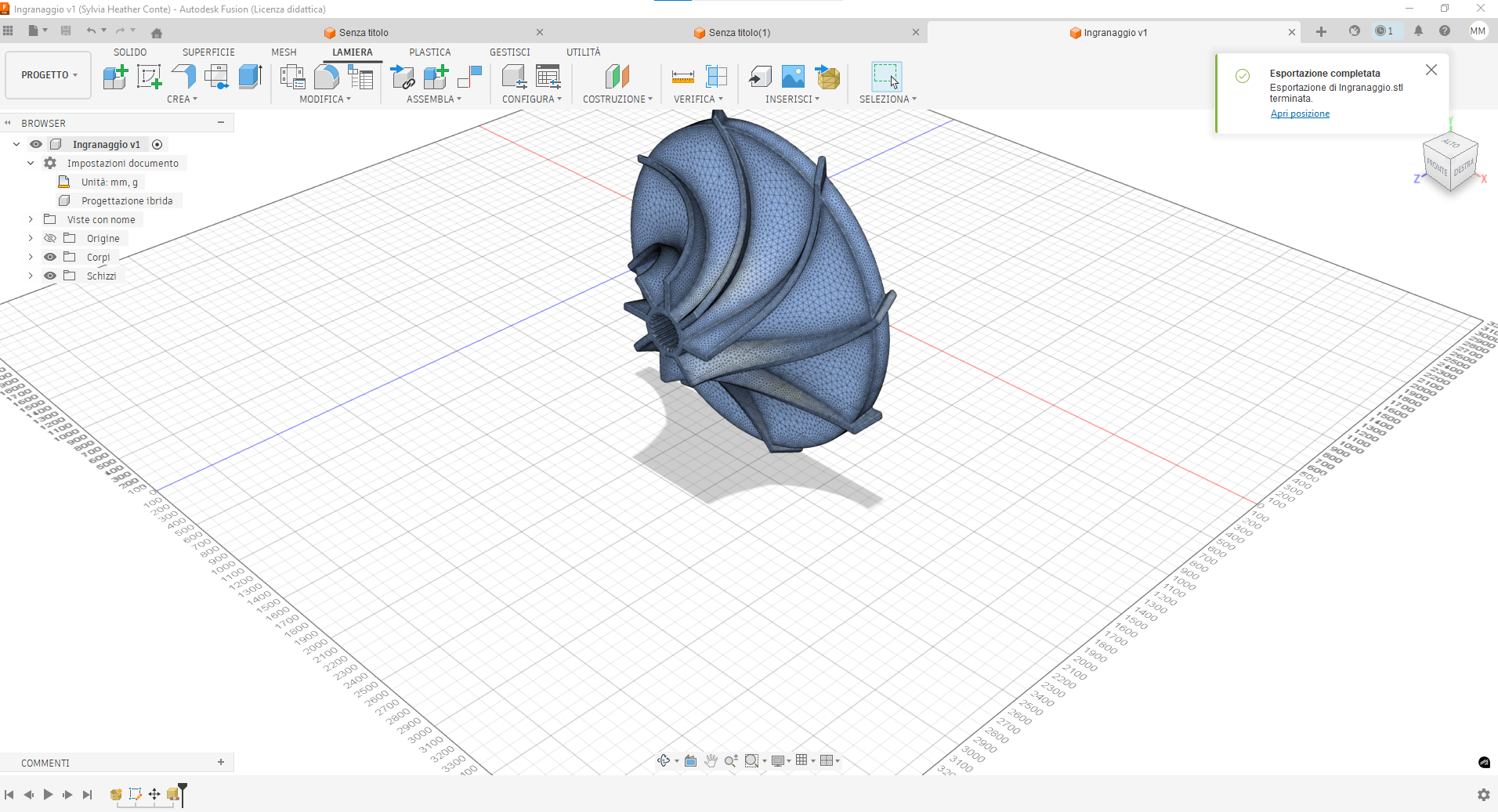The height and width of the screenshot is (812, 1498).
Task: Click the Flange tool icon in CREA
Action: tap(183, 77)
